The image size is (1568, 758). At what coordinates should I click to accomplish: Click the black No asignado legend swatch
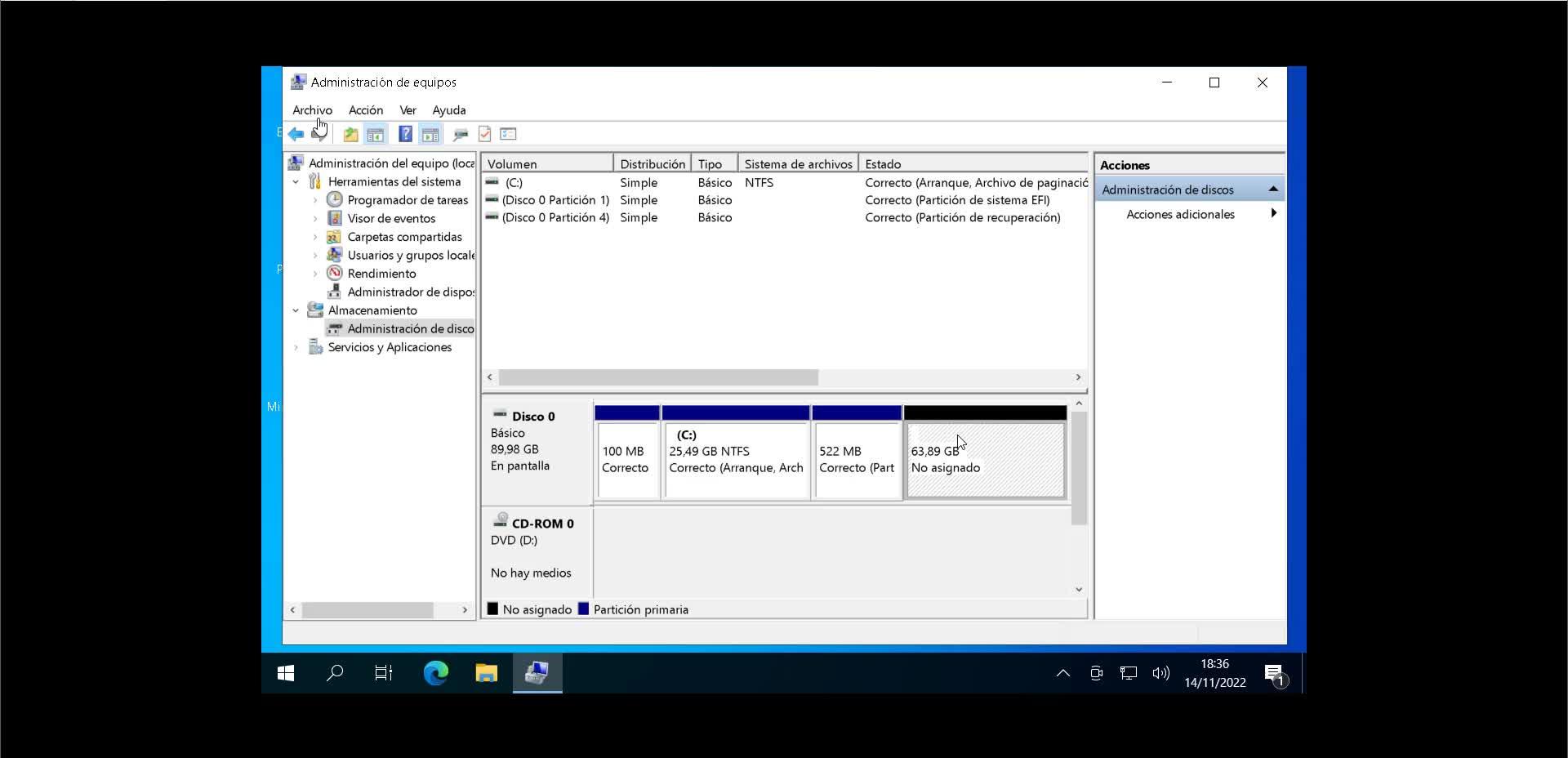pos(492,609)
